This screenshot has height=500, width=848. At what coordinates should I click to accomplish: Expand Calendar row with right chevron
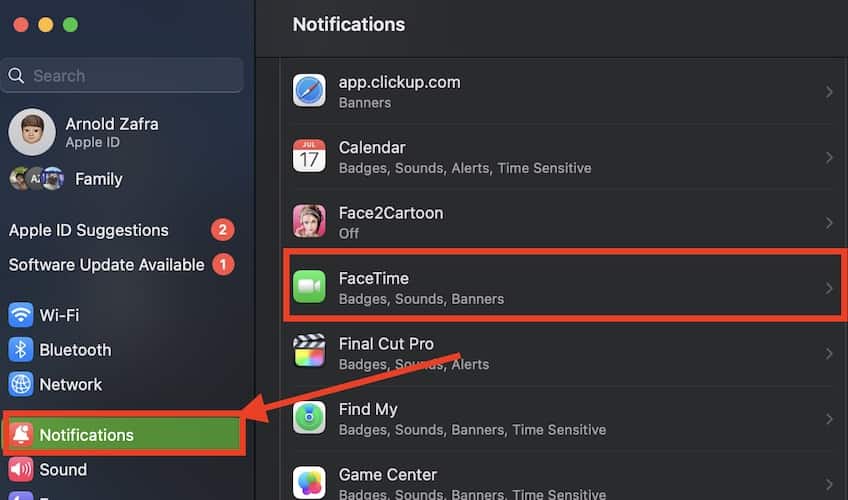[x=829, y=157]
